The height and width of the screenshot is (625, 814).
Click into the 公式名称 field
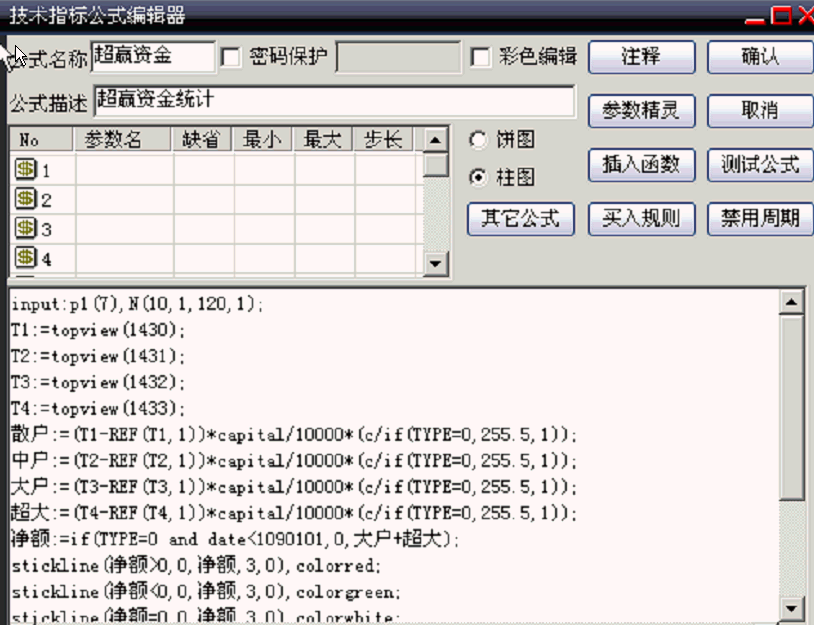coord(152,57)
